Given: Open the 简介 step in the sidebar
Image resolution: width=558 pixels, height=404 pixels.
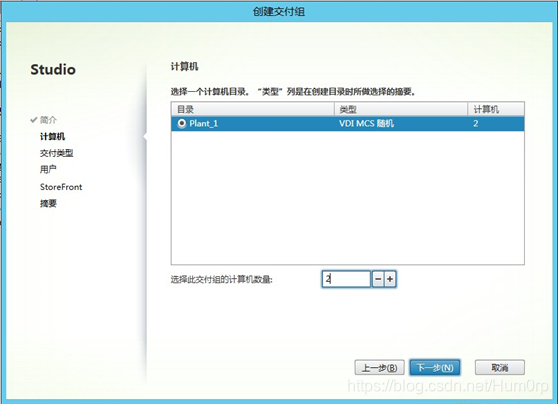Looking at the screenshot, I should click(x=48, y=120).
